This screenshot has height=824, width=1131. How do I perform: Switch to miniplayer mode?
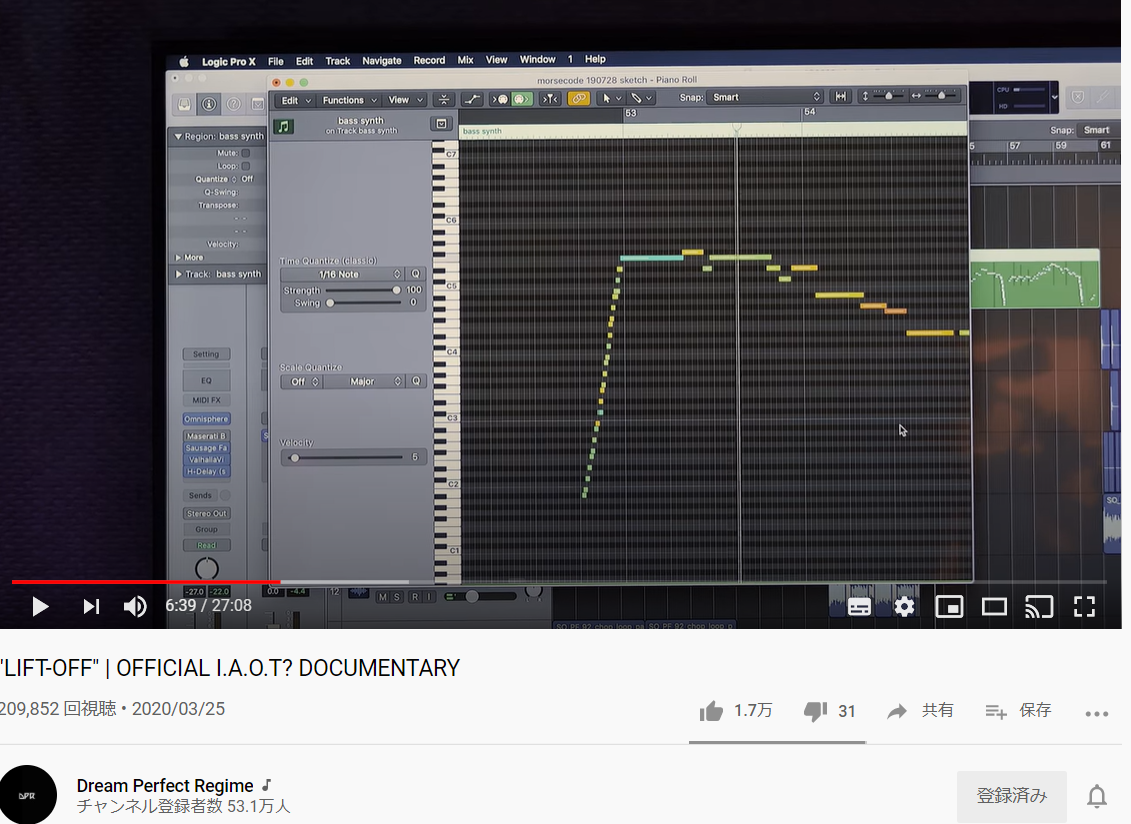pos(949,607)
